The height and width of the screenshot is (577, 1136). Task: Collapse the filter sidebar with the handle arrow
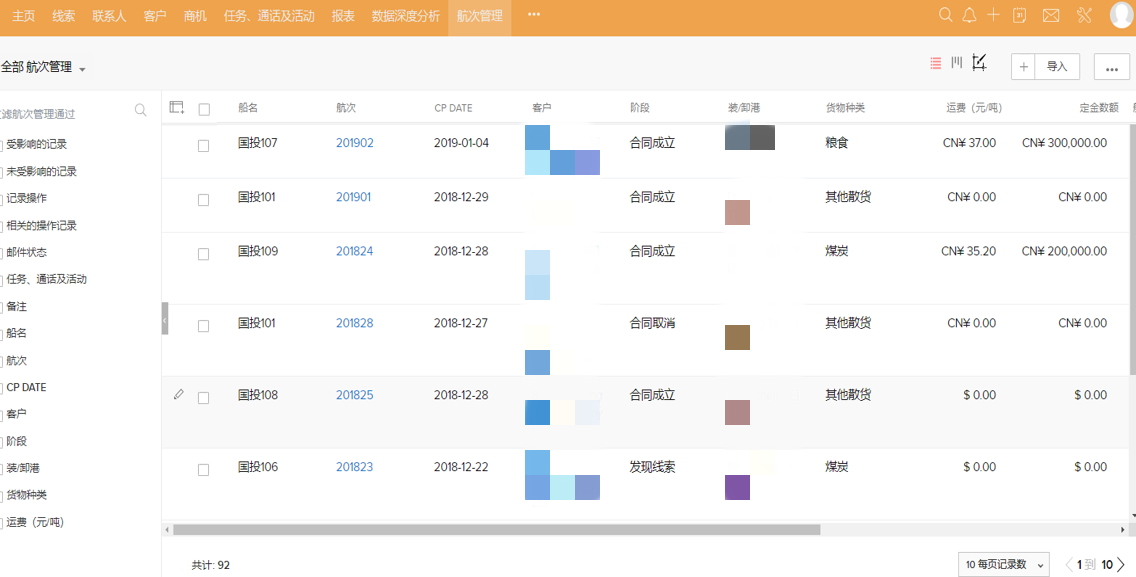[165, 319]
